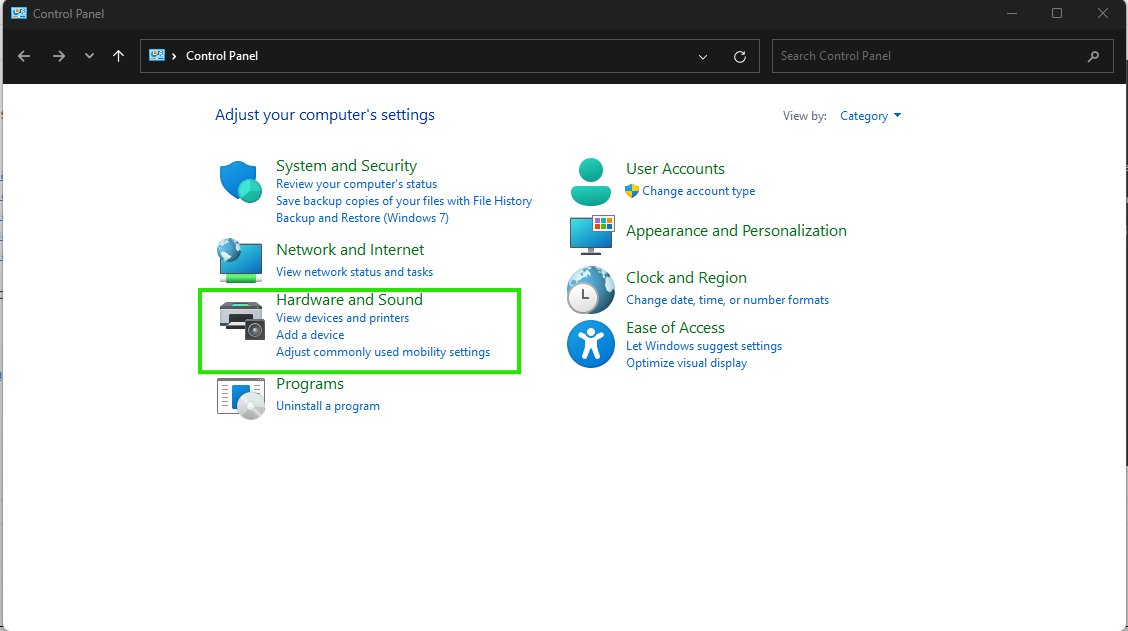This screenshot has height=631, width=1128.
Task: Click Uninstall a program
Action: pos(327,406)
